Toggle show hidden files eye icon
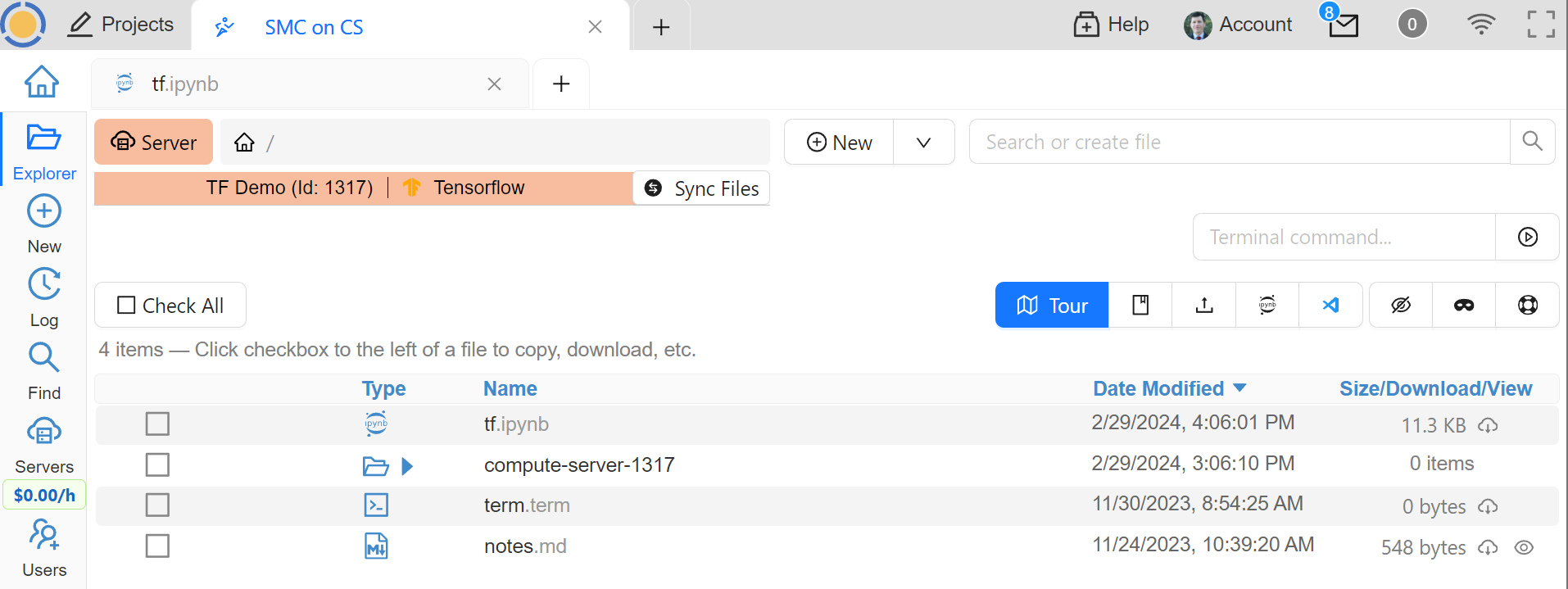The width and height of the screenshot is (1568, 589). pyautogui.click(x=1401, y=306)
